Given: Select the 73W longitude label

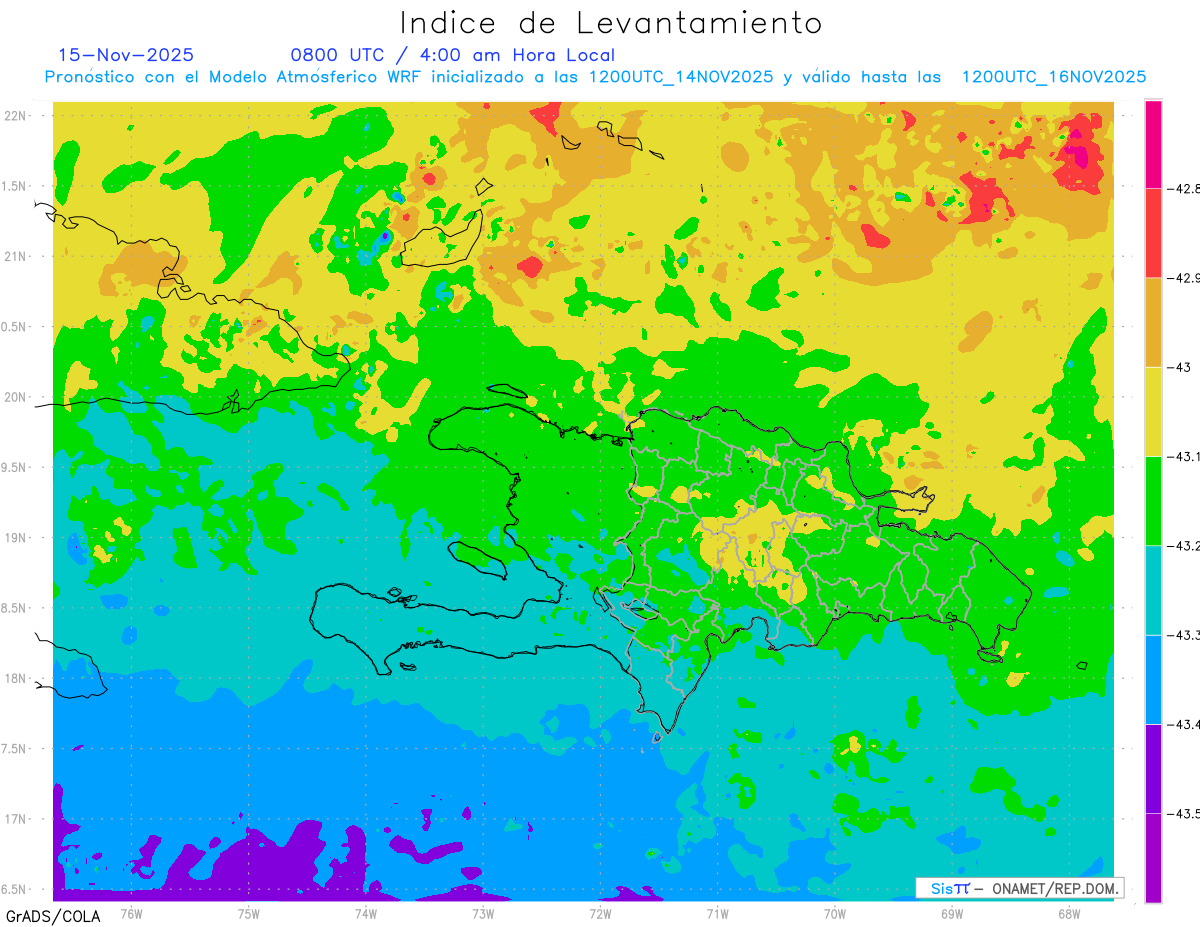Looking at the screenshot, I should (483, 913).
